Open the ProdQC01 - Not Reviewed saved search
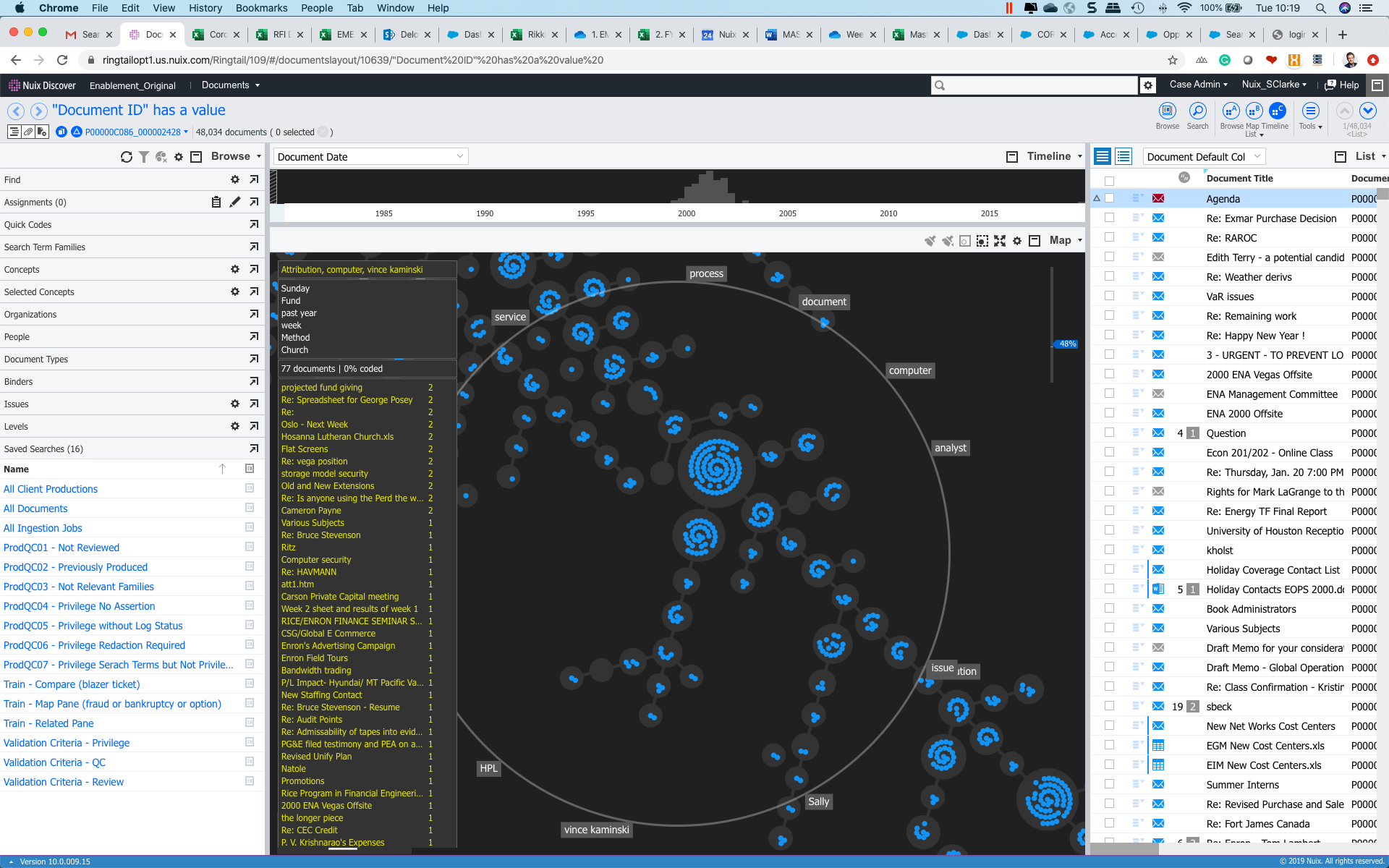1389x868 pixels. coord(61,548)
